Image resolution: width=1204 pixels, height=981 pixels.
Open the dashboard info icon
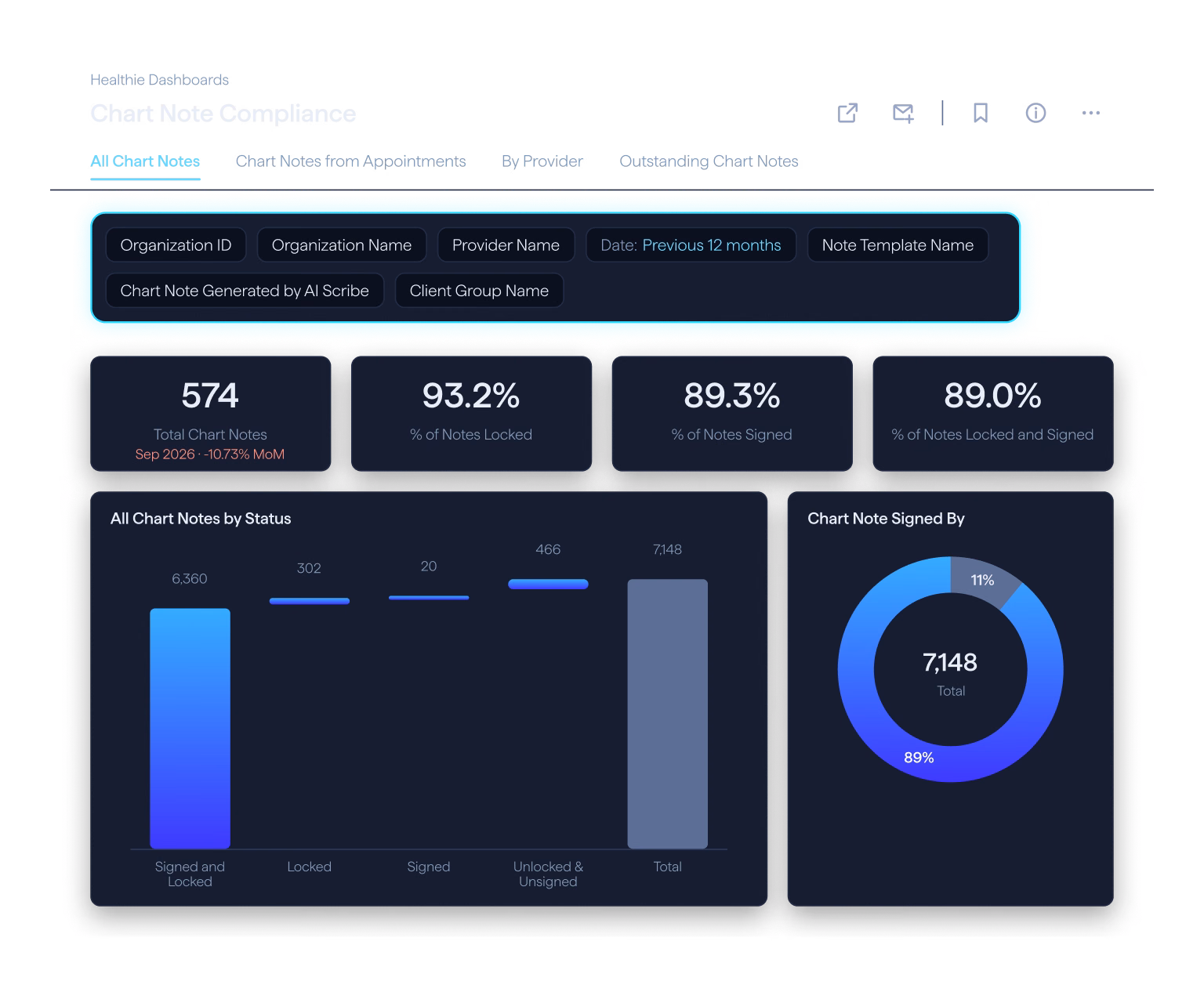(1035, 113)
